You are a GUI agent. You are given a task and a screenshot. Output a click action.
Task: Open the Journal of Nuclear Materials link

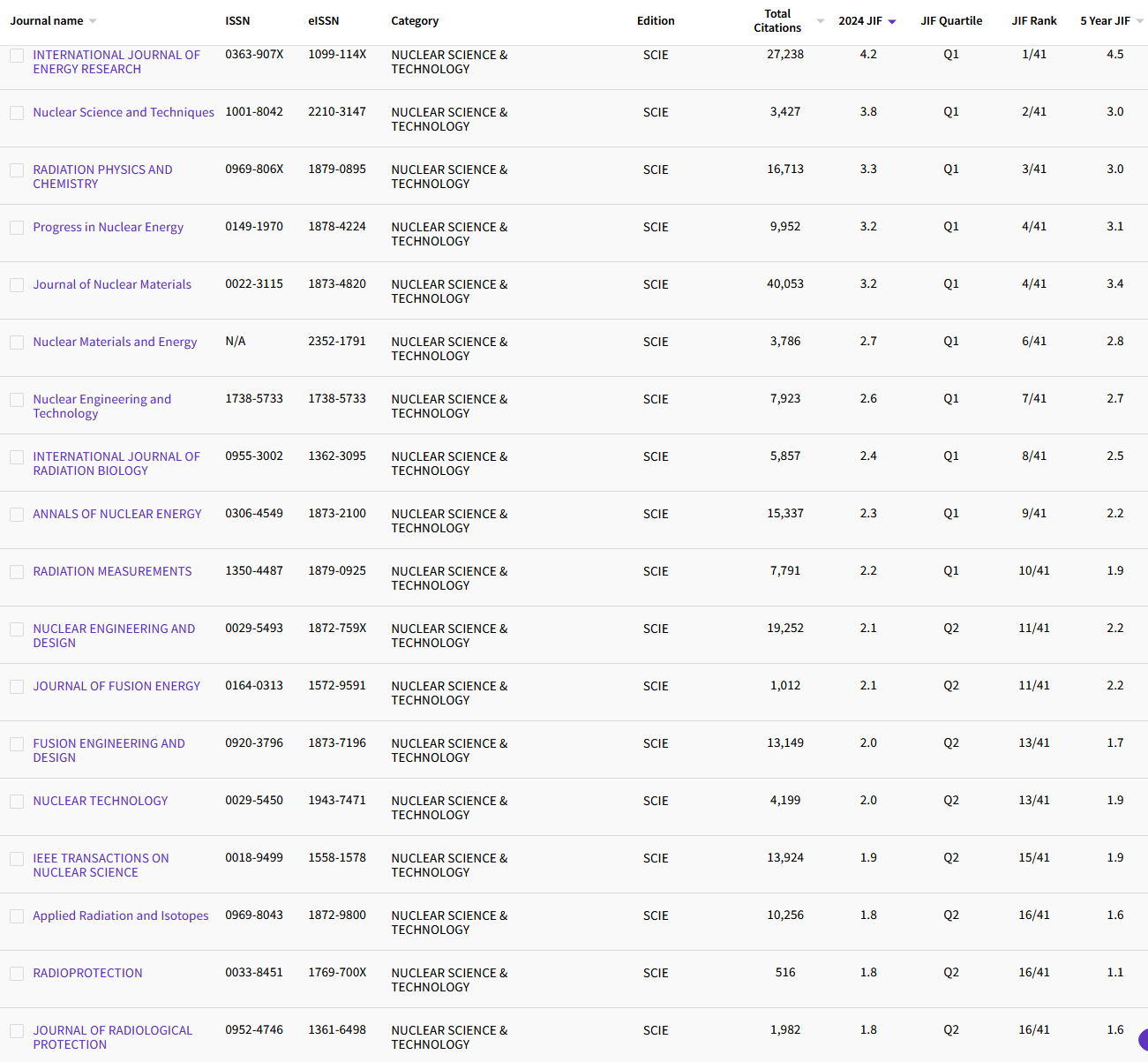[112, 284]
